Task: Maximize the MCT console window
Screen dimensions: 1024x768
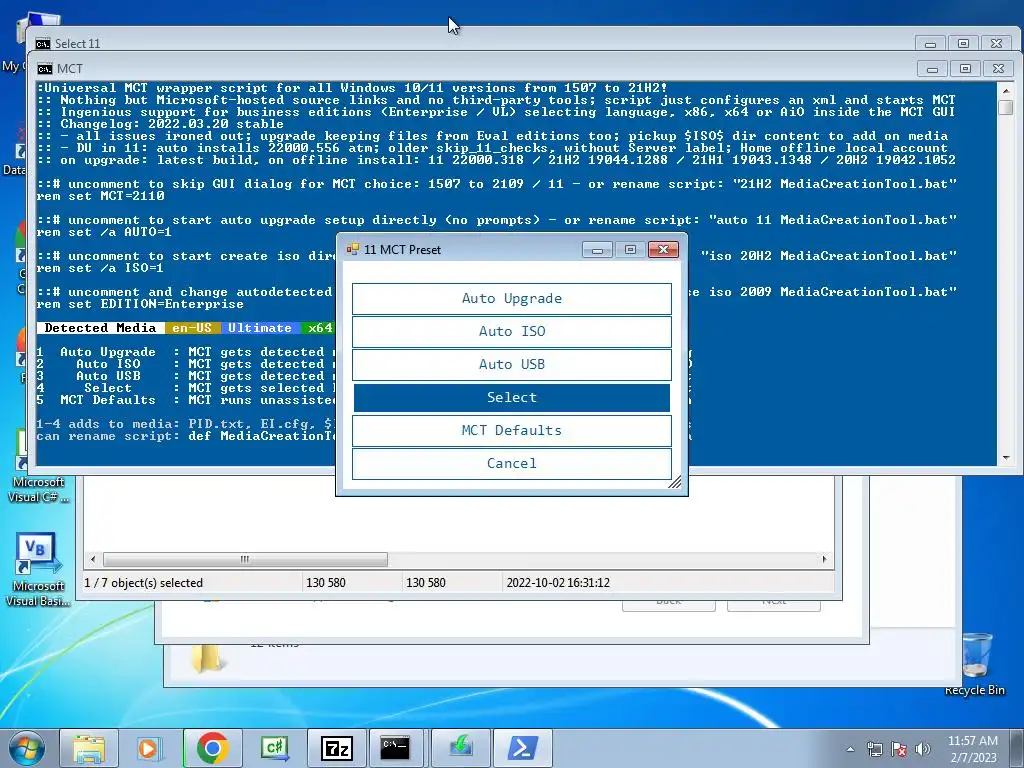Action: (x=965, y=69)
